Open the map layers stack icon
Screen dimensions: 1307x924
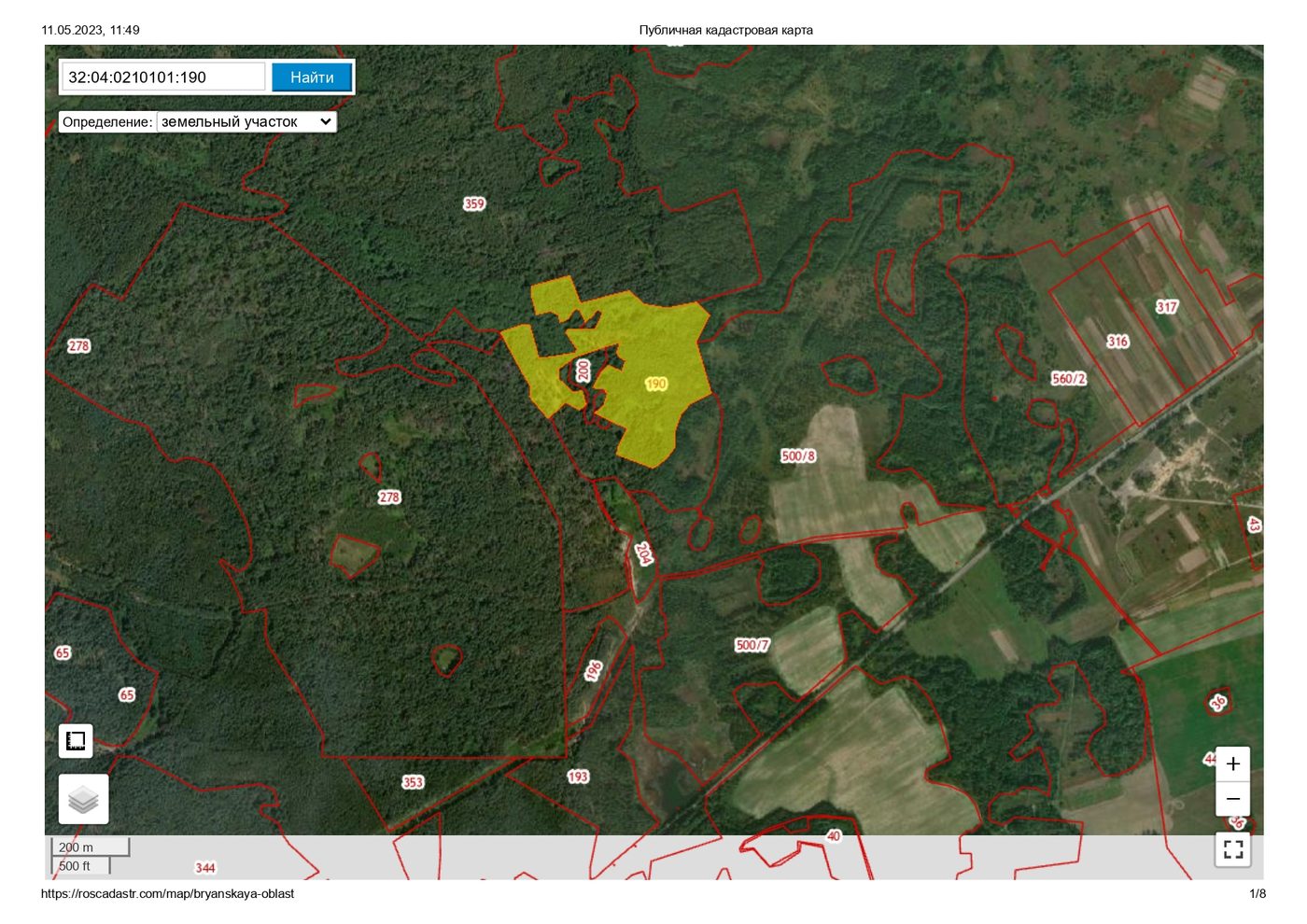[84, 799]
